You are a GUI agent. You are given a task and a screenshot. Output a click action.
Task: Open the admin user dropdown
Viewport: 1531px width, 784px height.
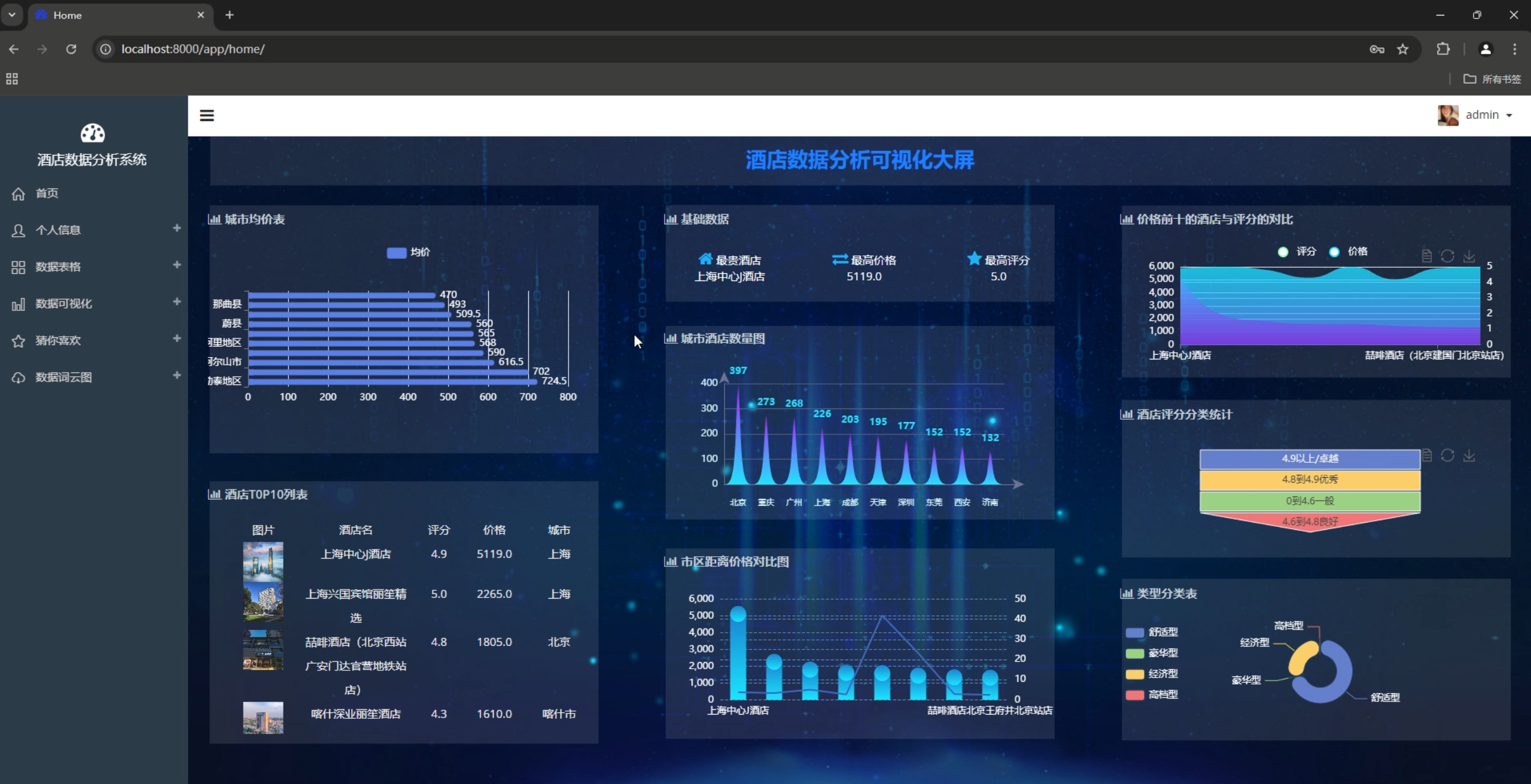tap(1475, 115)
